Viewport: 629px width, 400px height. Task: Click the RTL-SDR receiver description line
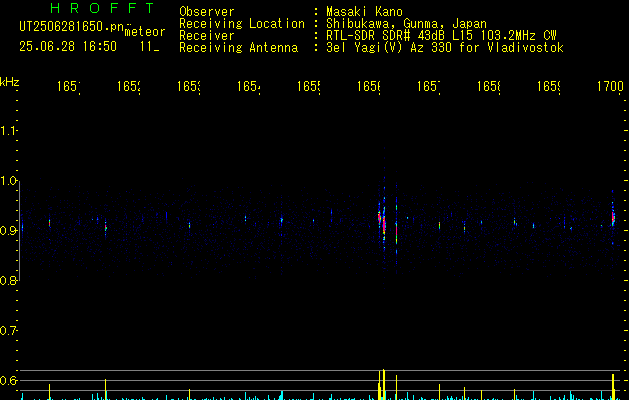click(441, 36)
